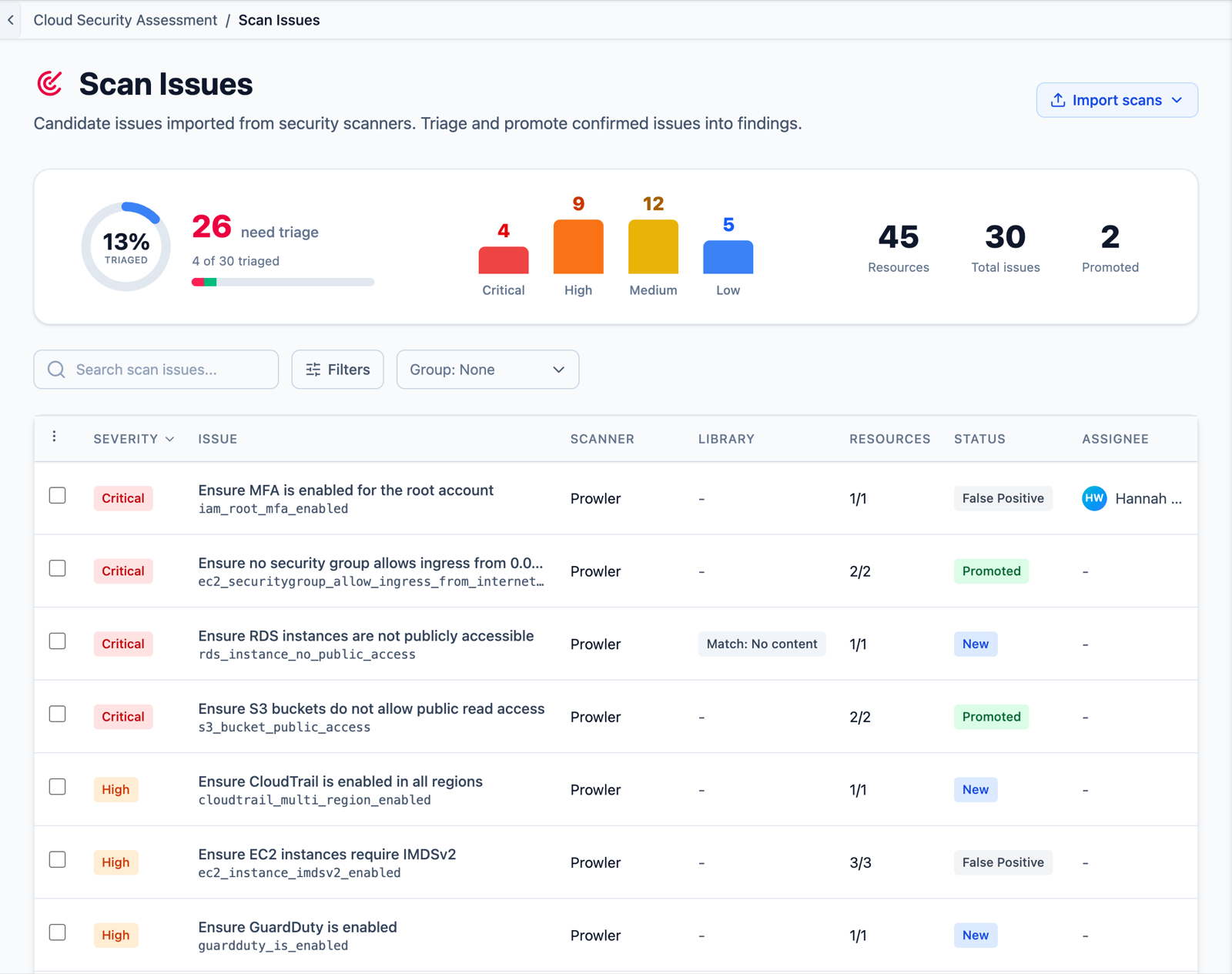Sort by the Severity column header

click(134, 439)
